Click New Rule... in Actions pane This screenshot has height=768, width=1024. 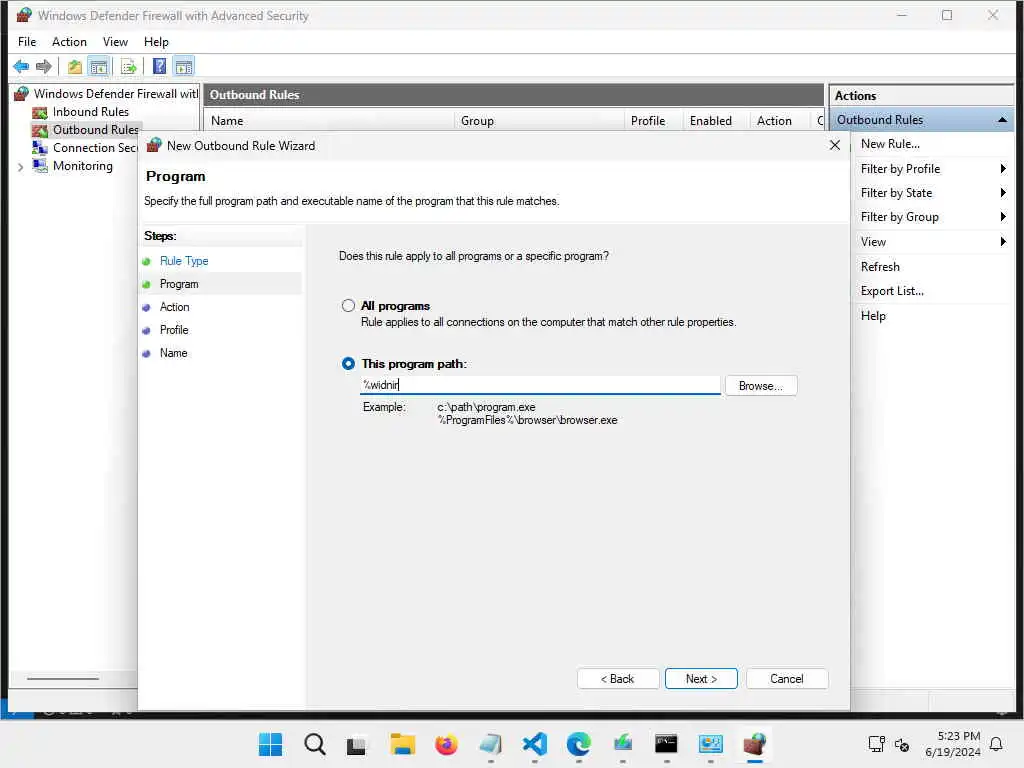pyautogui.click(x=889, y=144)
